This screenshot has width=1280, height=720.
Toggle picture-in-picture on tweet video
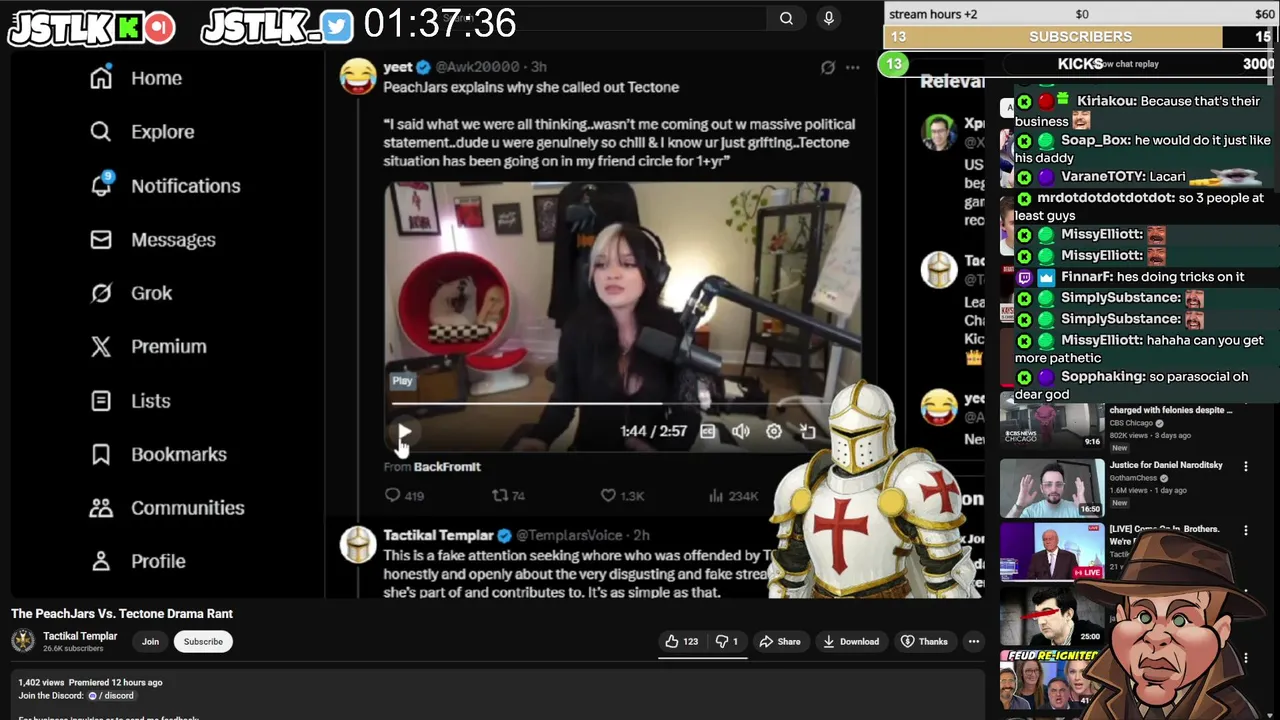(x=807, y=432)
